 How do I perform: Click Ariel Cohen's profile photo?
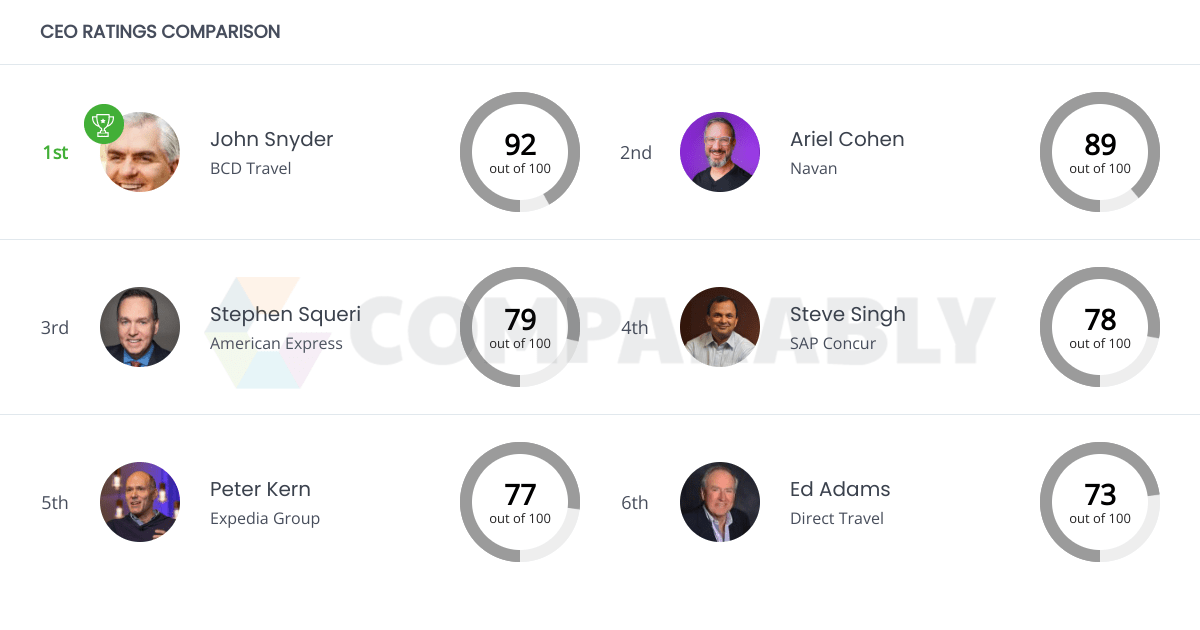pyautogui.click(x=720, y=152)
